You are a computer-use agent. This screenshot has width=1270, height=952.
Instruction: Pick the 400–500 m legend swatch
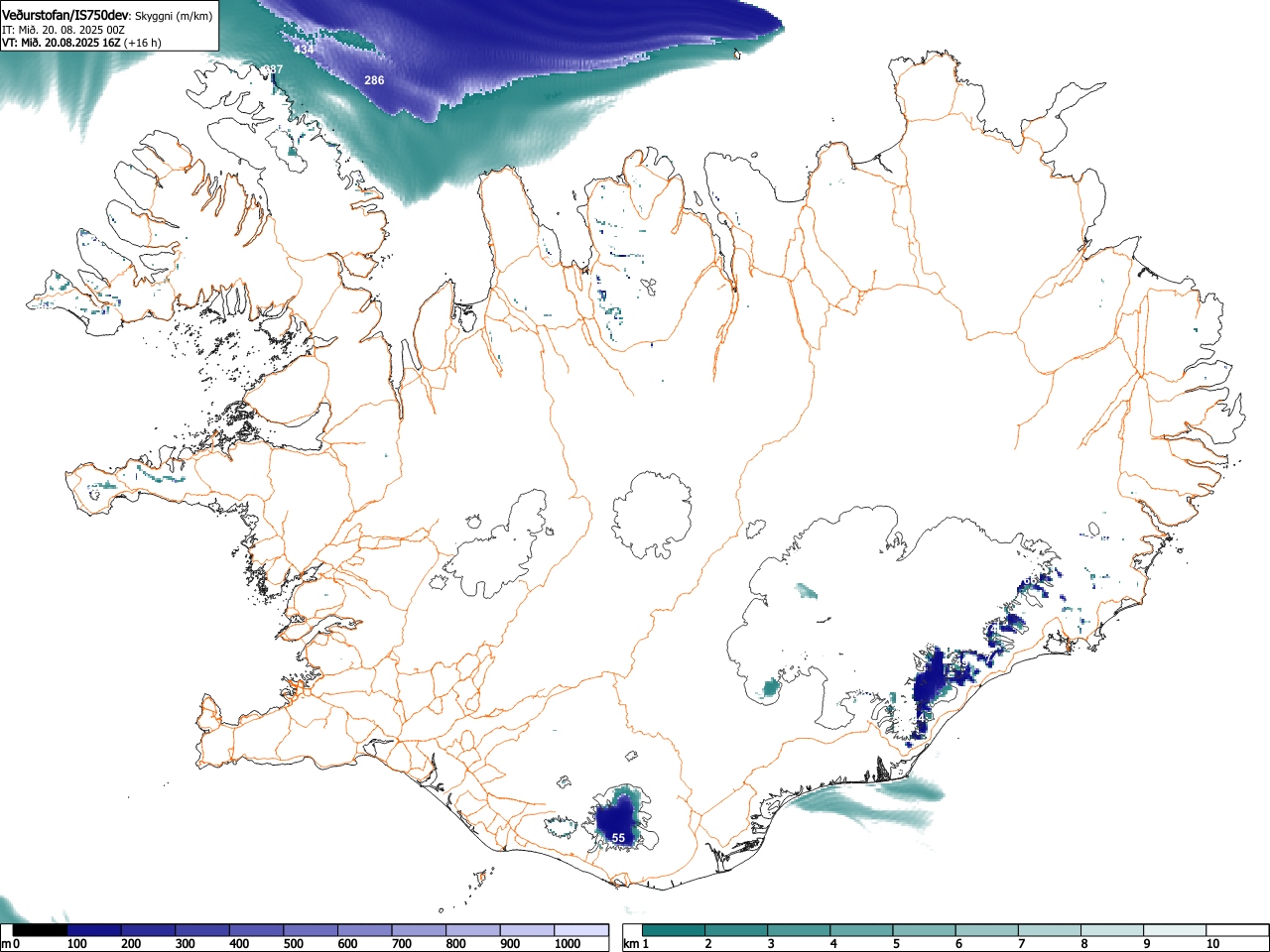257,930
